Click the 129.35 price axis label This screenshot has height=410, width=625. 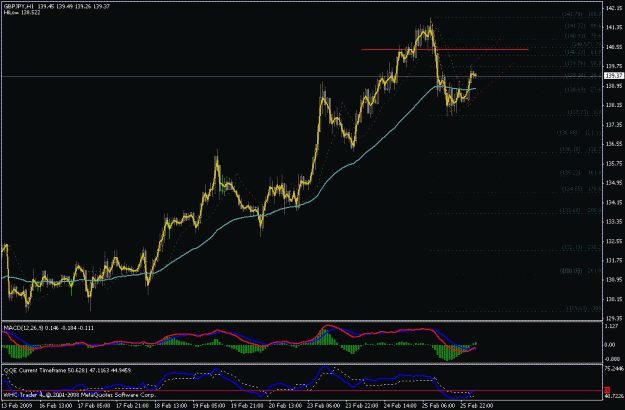[x=614, y=318]
